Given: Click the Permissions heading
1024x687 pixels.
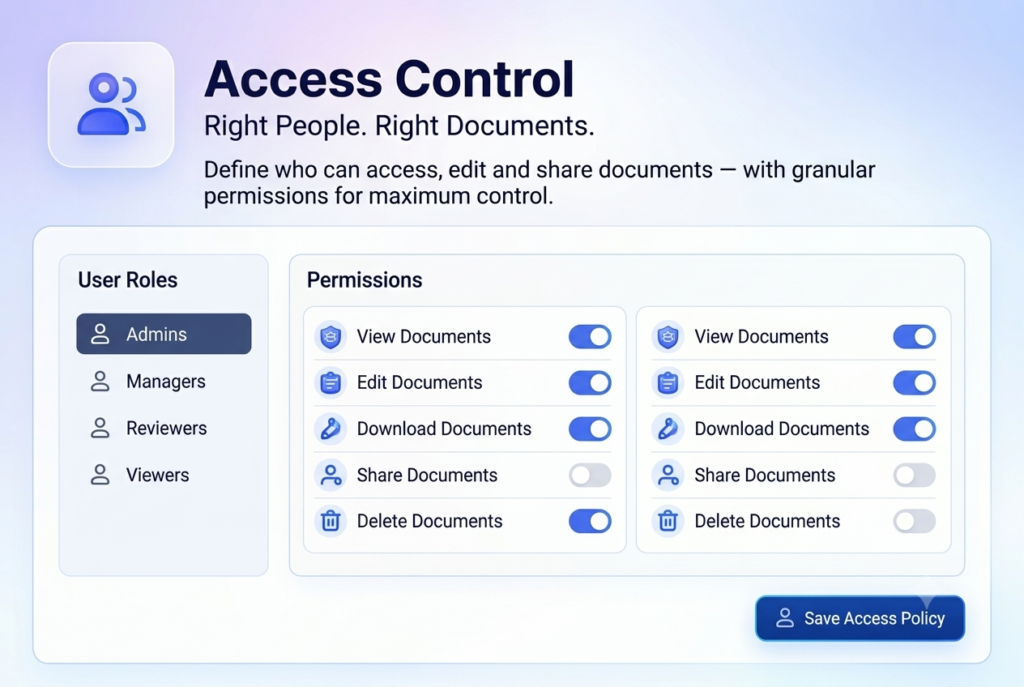Looking at the screenshot, I should tap(364, 280).
